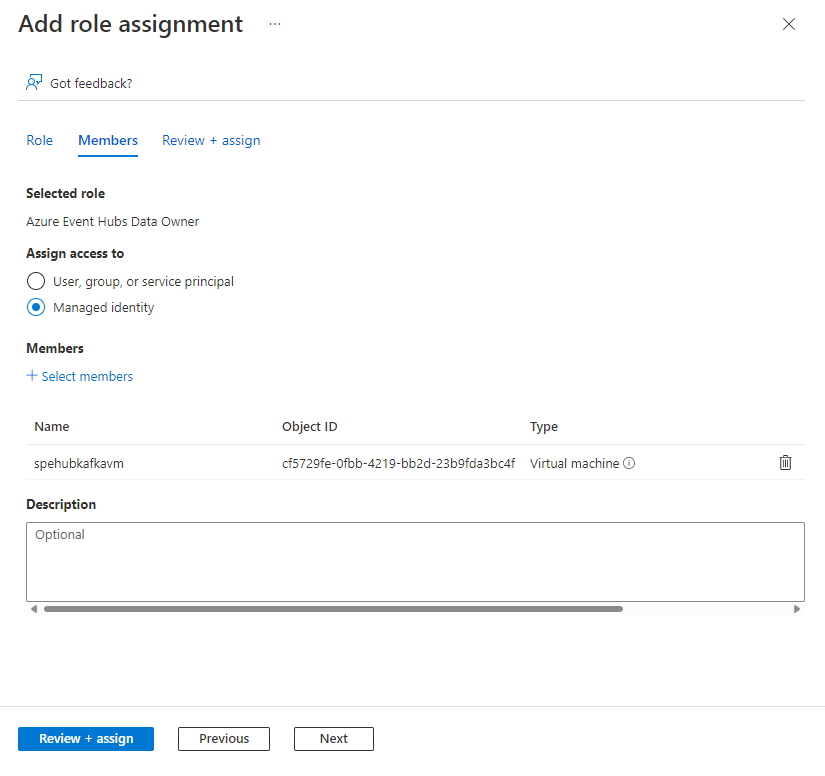Close the Add role assignment pane
This screenshot has width=825, height=776.
[788, 25]
